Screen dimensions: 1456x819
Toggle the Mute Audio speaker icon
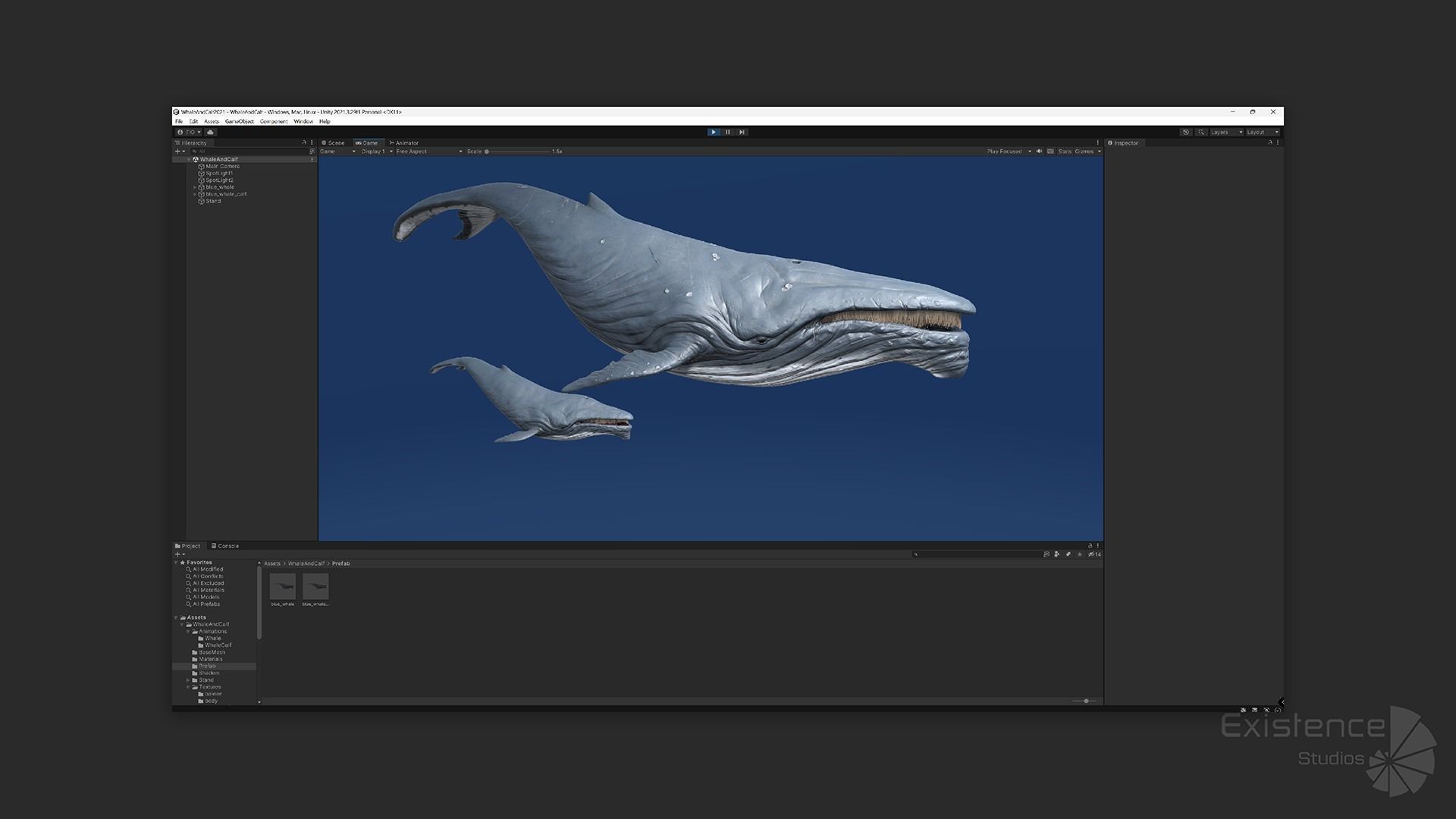pos(1040,152)
